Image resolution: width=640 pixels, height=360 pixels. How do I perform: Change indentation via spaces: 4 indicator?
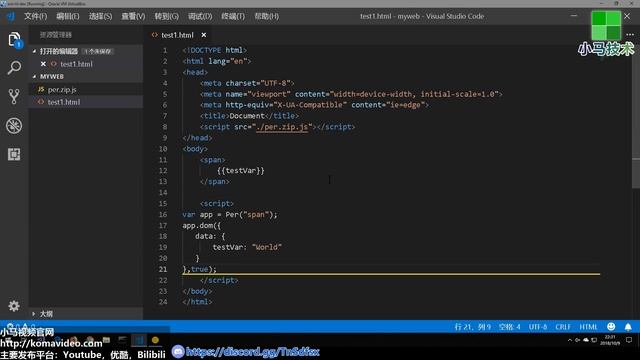click(510, 327)
